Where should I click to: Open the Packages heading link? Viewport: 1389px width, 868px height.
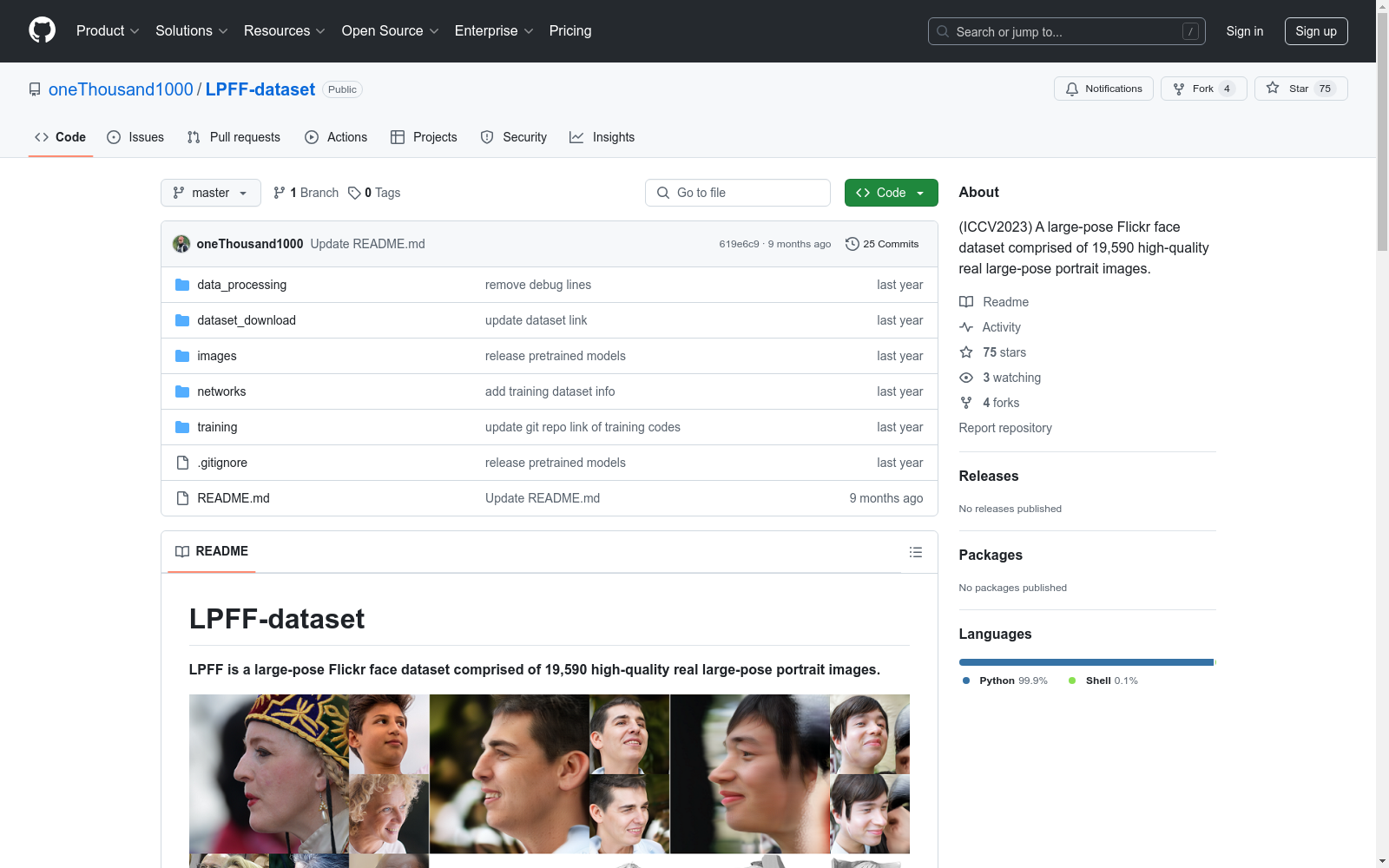[991, 555]
